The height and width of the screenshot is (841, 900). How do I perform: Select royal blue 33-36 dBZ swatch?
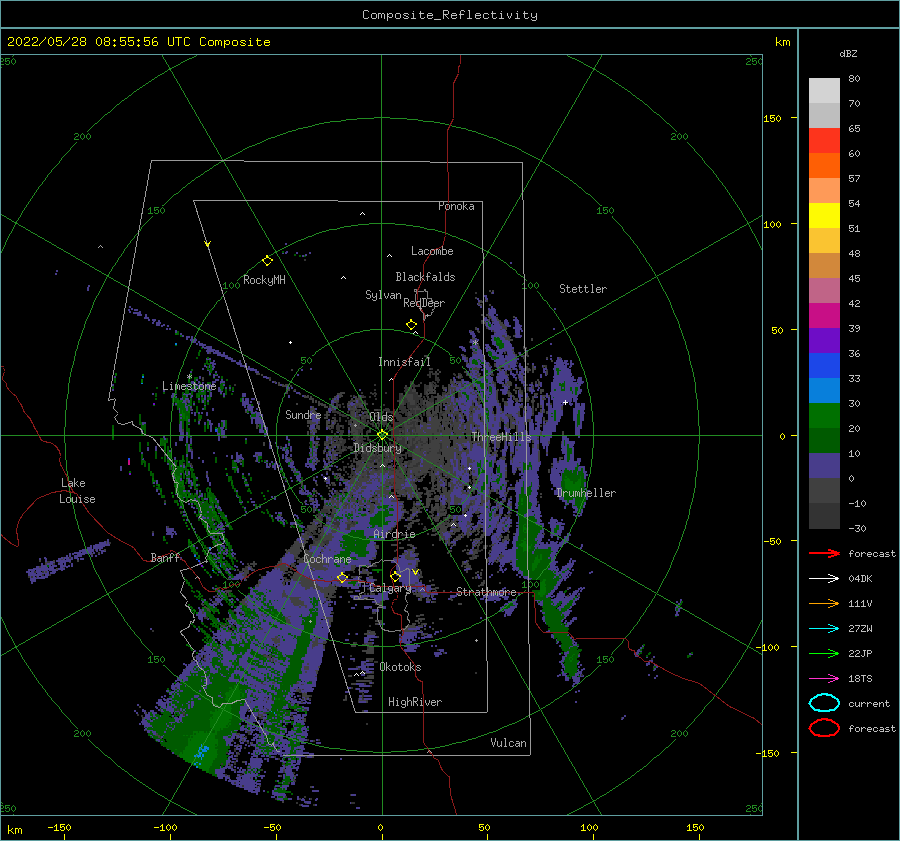coord(824,365)
